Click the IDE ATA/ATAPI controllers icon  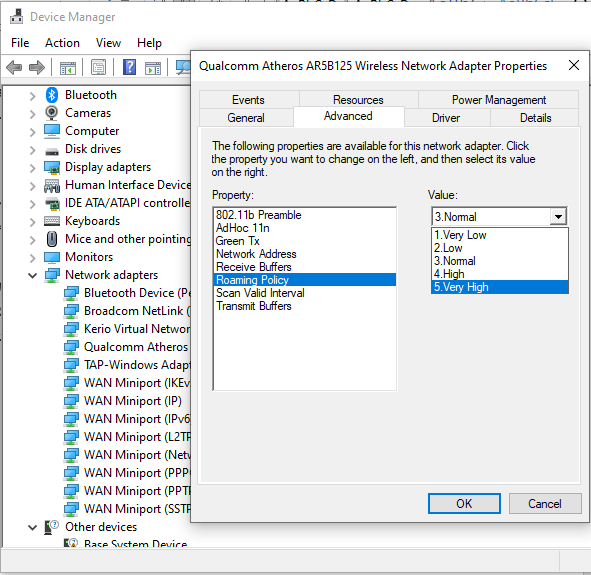pyautogui.click(x=52, y=203)
